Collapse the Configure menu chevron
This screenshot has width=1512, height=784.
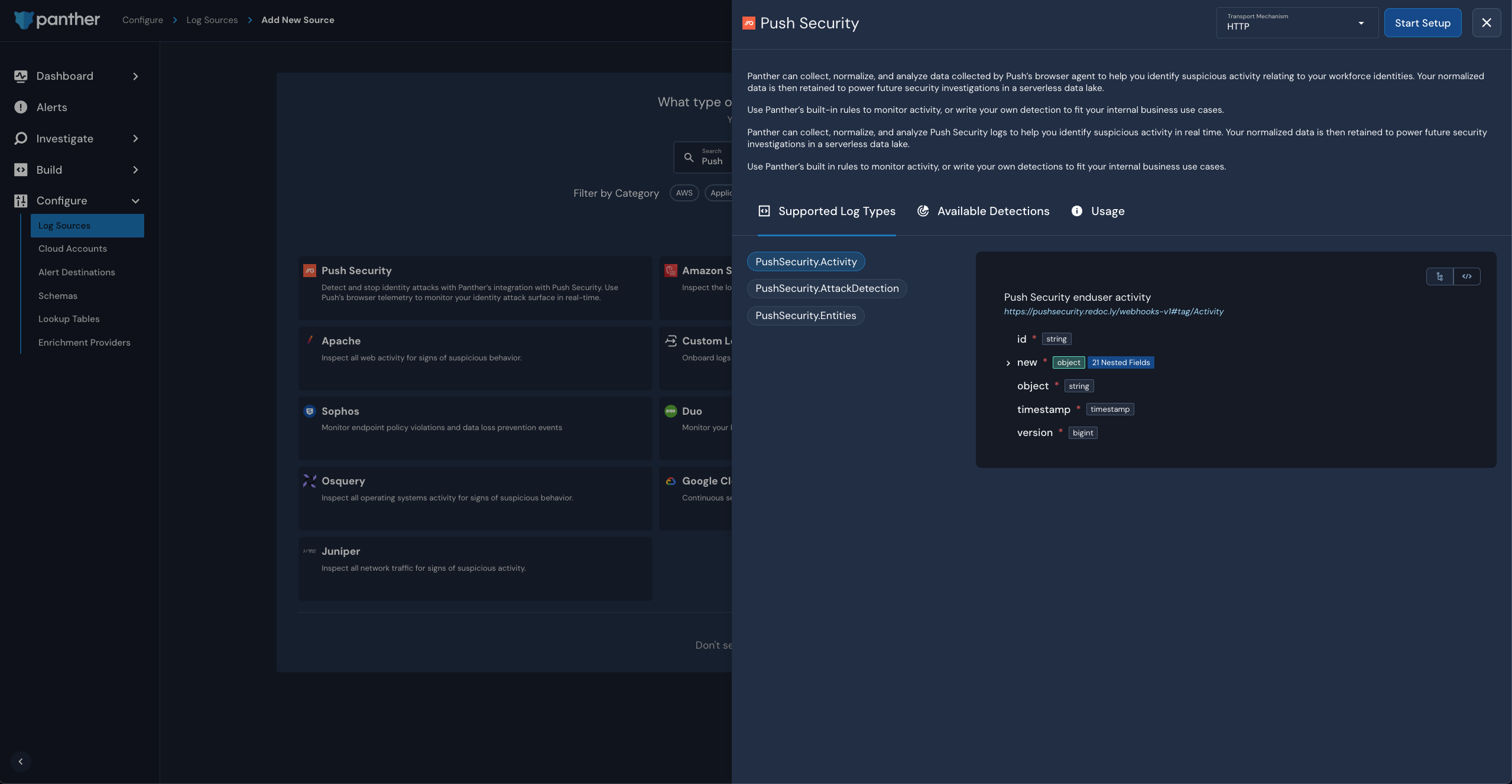(135, 201)
